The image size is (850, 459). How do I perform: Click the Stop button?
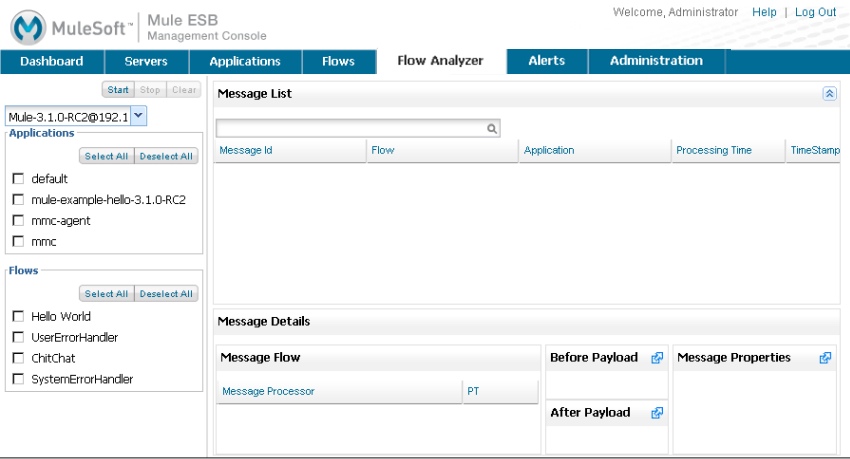(150, 90)
